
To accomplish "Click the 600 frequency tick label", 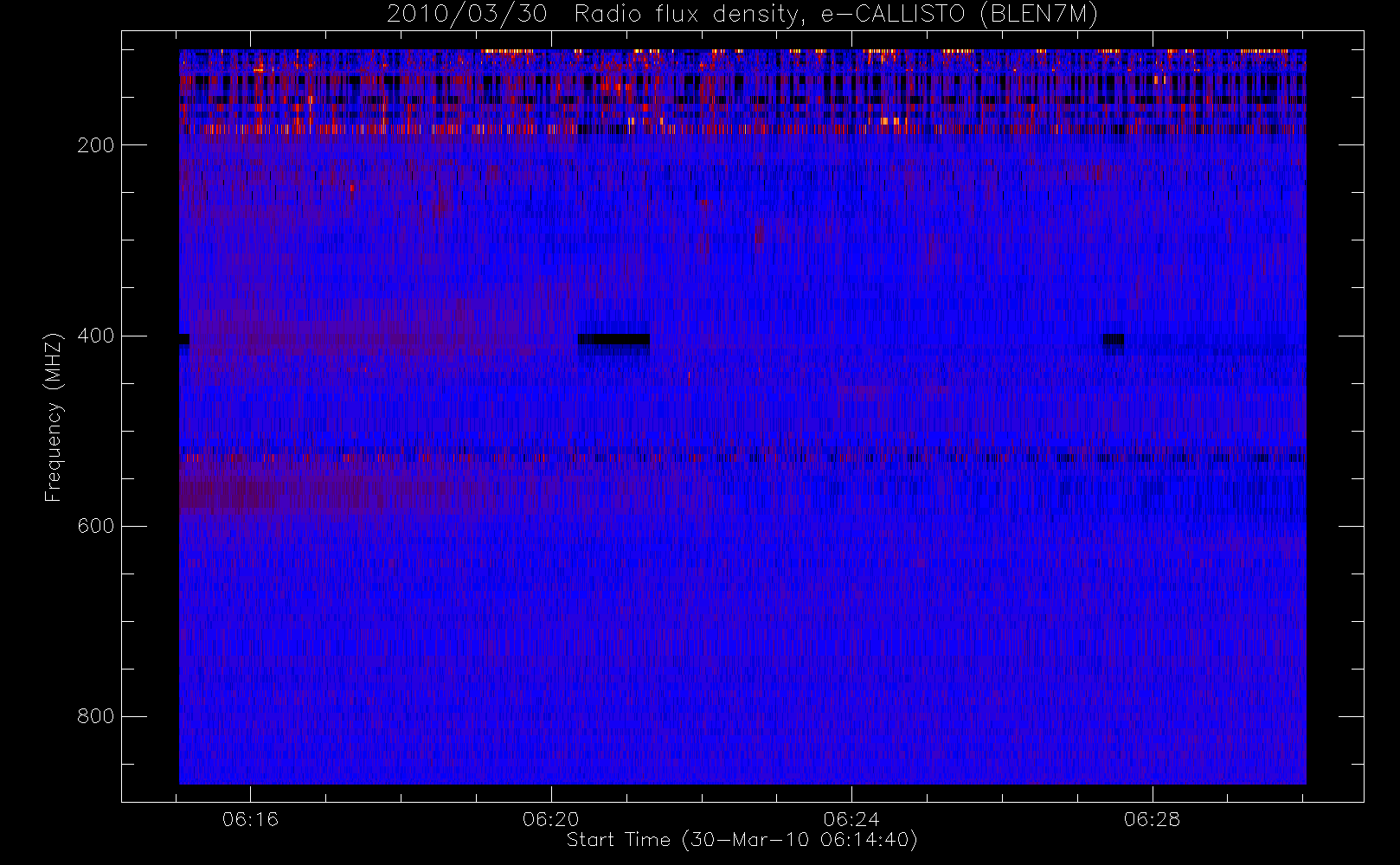I will point(95,526).
